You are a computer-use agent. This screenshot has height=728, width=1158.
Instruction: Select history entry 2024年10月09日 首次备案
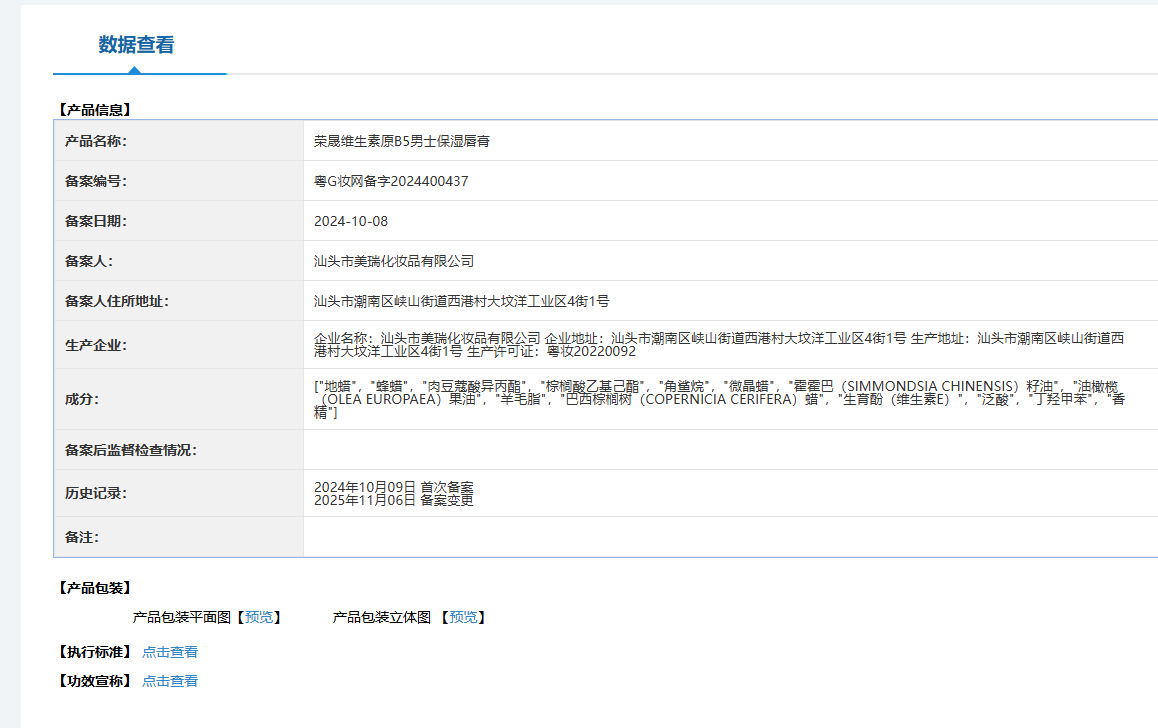tap(394, 487)
